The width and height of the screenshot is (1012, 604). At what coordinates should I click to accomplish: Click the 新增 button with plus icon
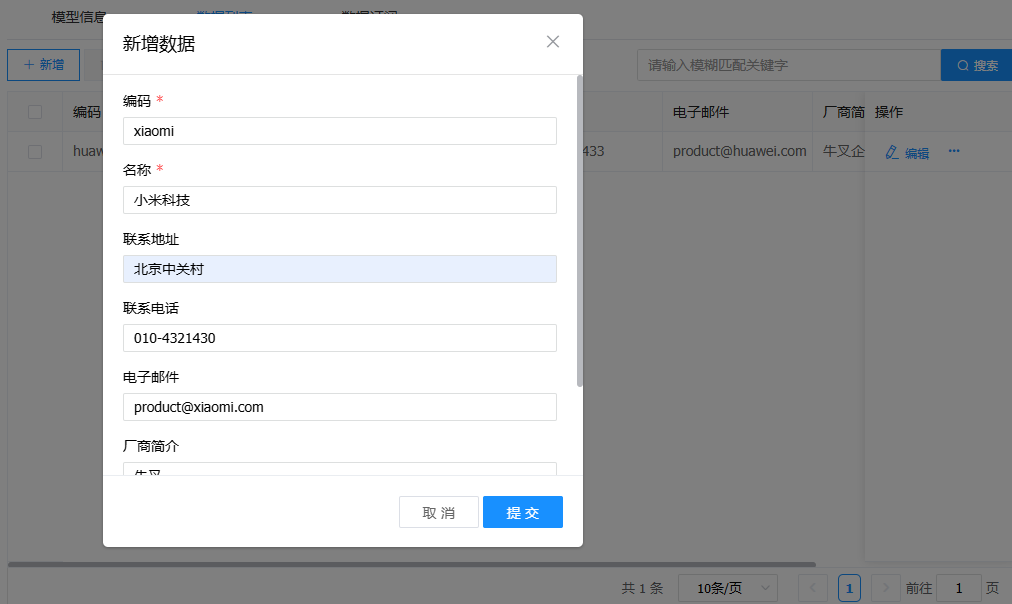(43, 65)
